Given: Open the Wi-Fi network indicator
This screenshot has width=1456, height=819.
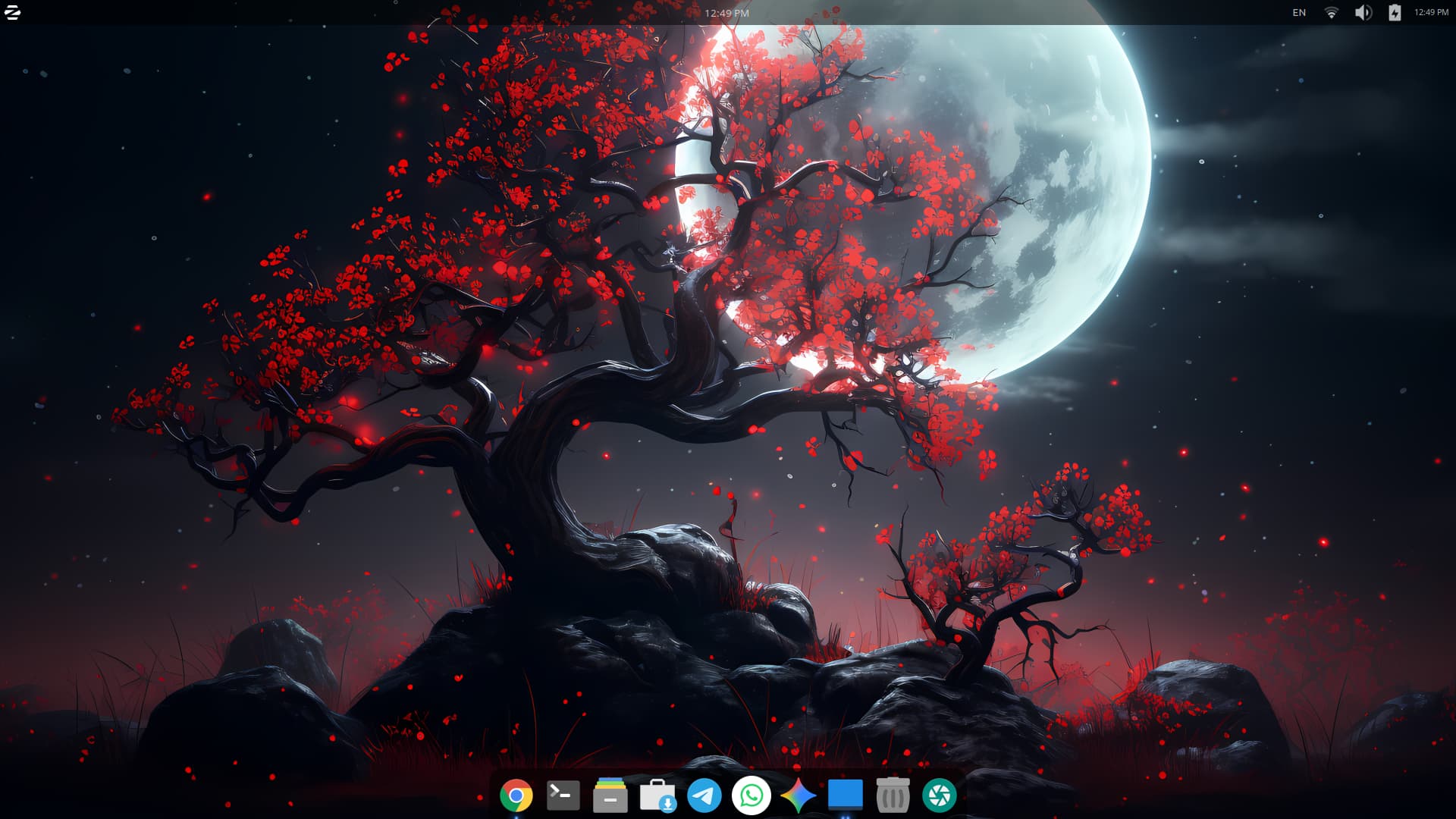Looking at the screenshot, I should click(x=1331, y=12).
